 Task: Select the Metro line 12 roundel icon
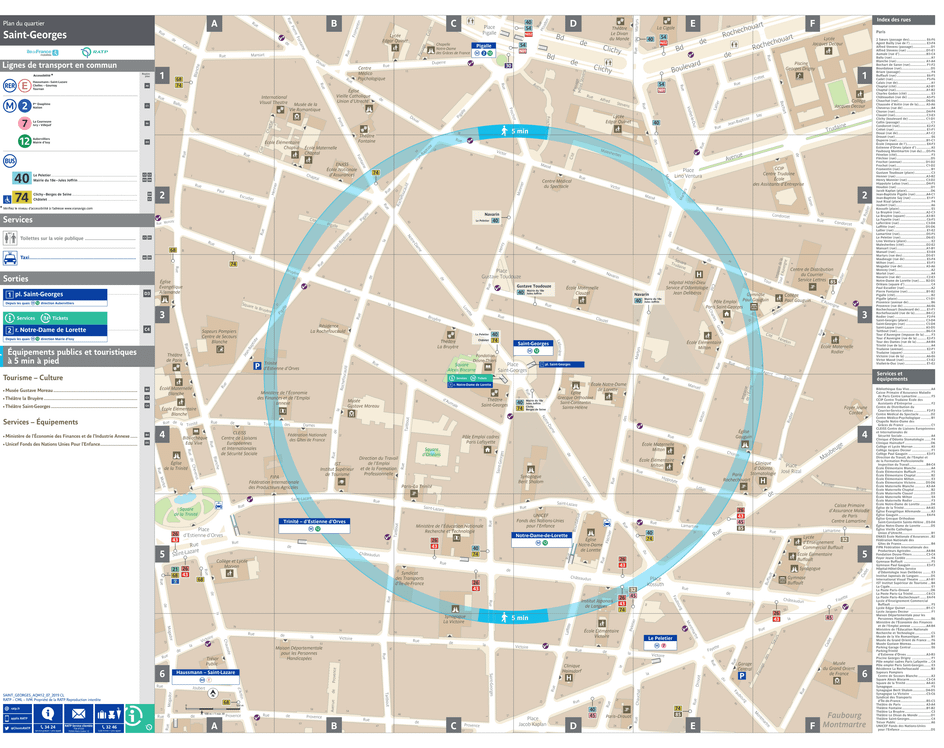coord(23,140)
